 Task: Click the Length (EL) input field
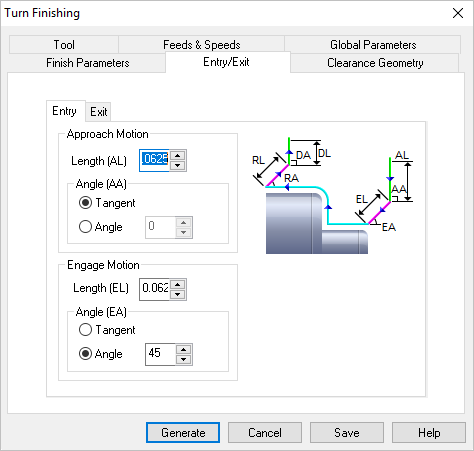point(154,289)
